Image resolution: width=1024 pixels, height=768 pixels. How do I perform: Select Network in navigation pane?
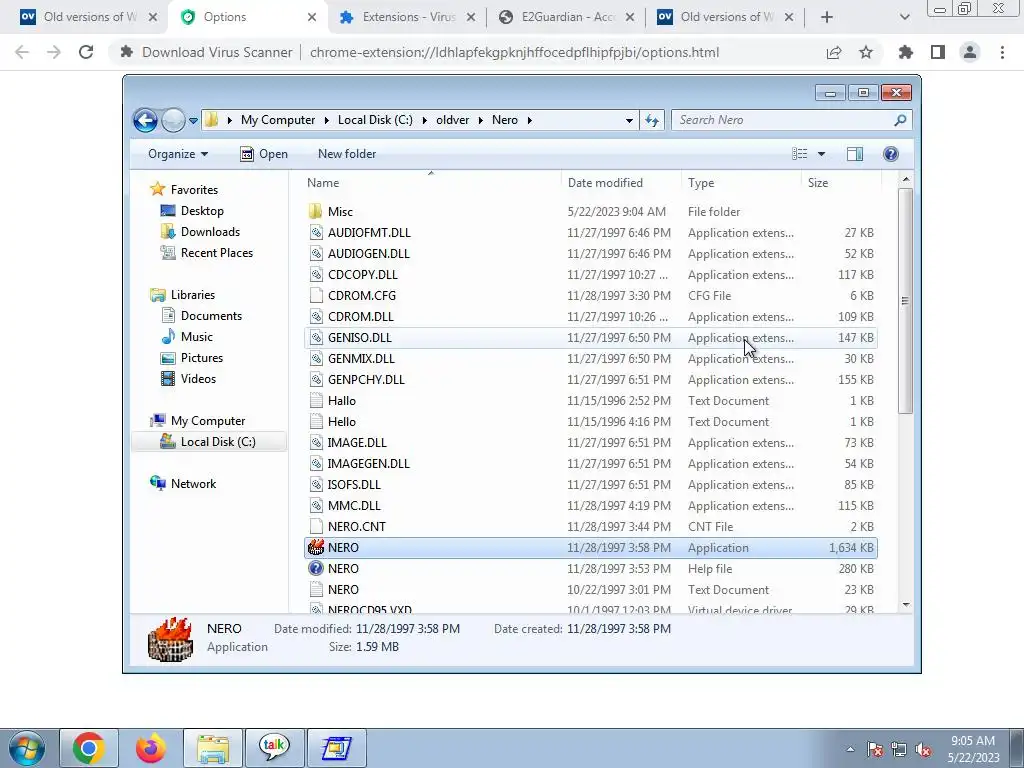coord(184,484)
